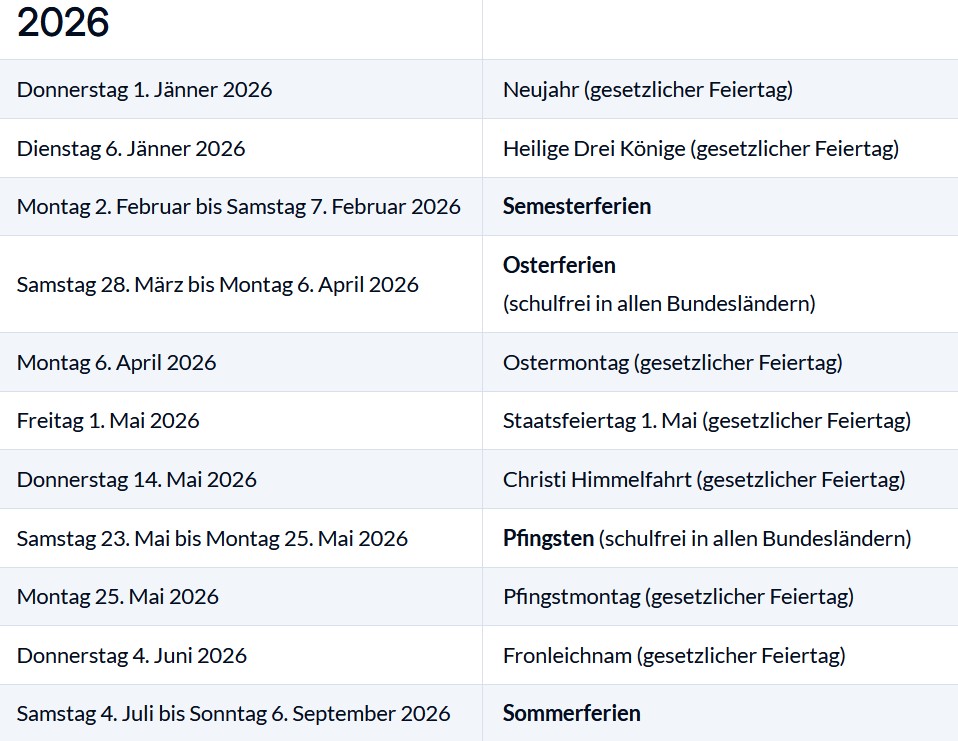Screen dimensions: 958x741
Task: Click the Fronleichnam holiday entry
Action: click(x=673, y=656)
